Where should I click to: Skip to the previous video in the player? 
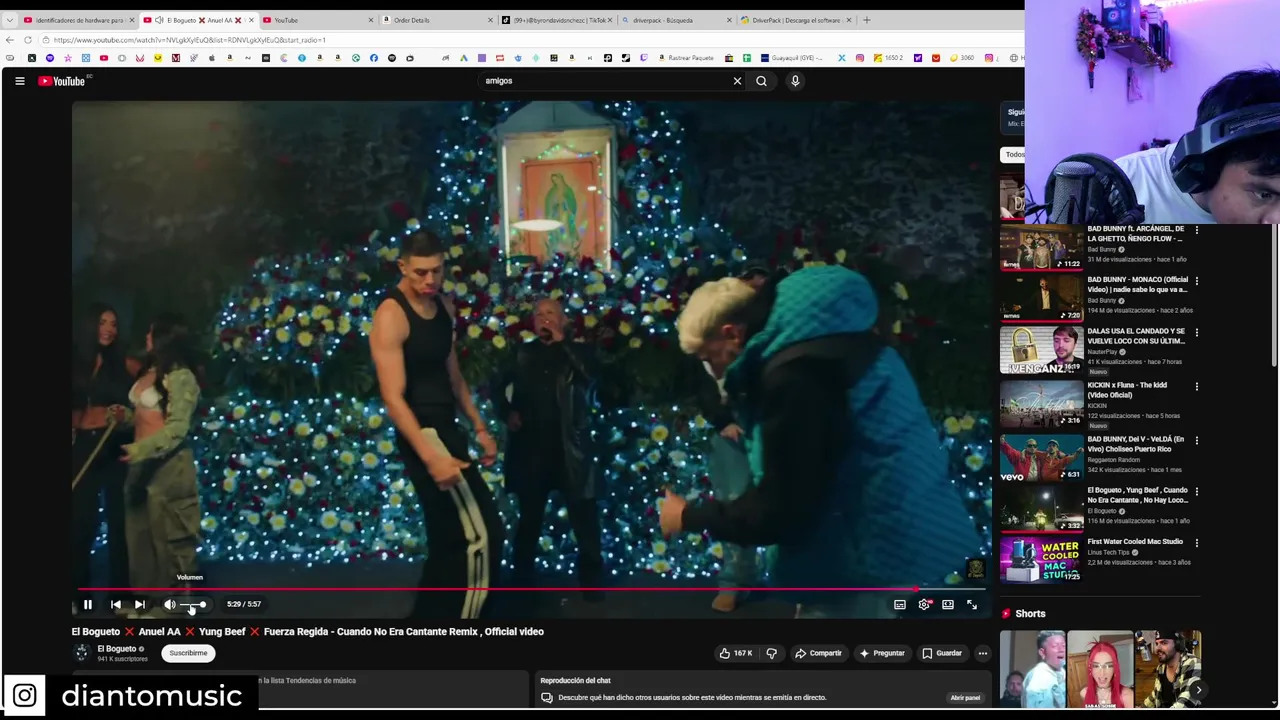click(x=116, y=604)
